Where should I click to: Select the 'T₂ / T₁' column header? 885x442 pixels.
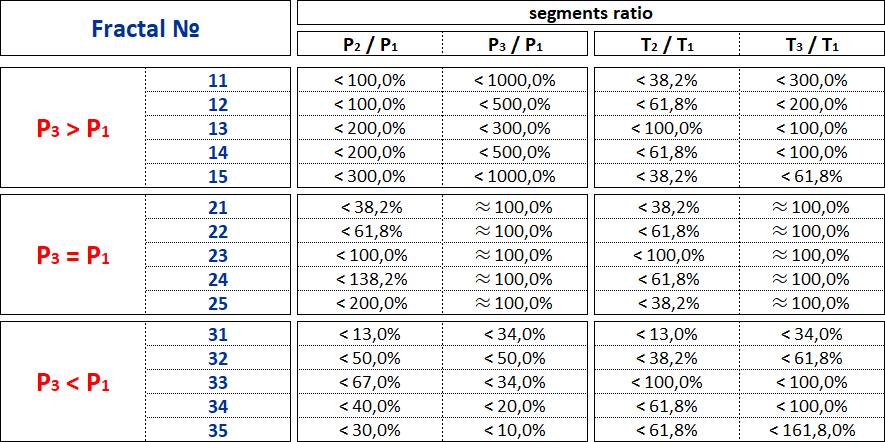pyautogui.click(x=666, y=44)
